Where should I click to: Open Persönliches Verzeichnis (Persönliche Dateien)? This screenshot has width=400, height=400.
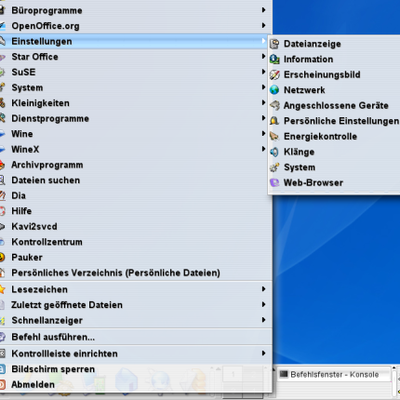coord(135,273)
